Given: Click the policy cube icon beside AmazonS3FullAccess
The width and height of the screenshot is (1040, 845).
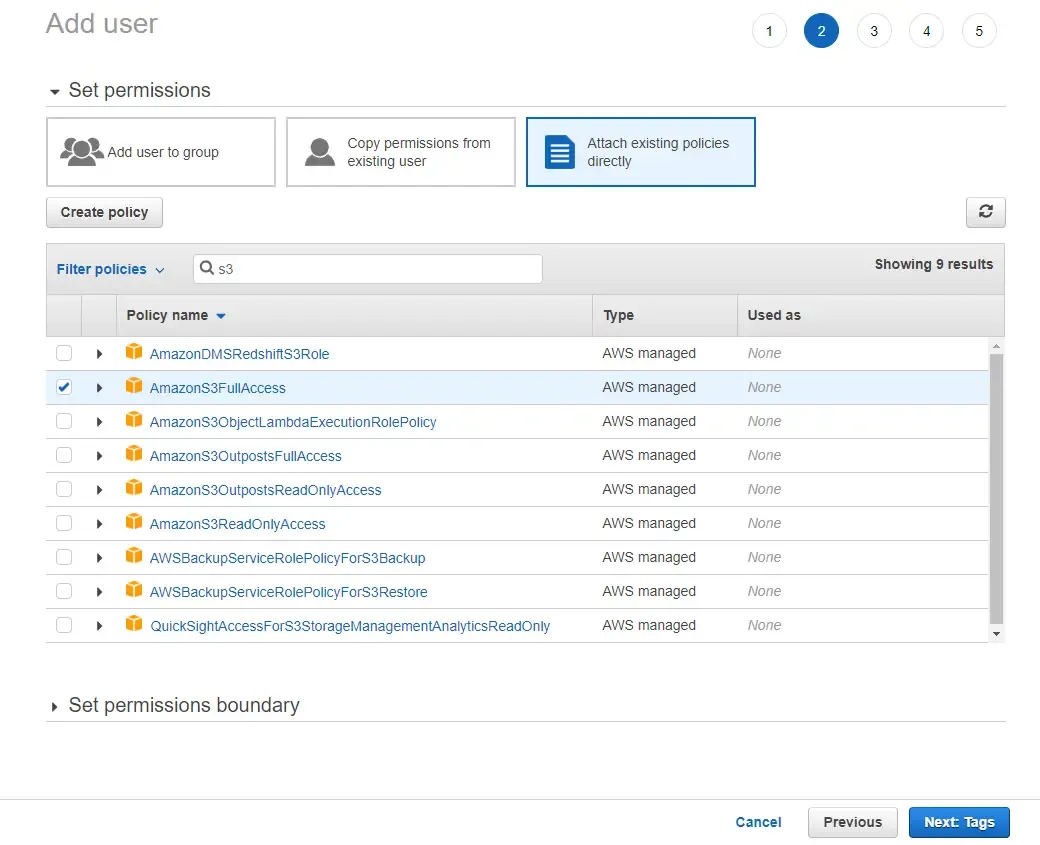Looking at the screenshot, I should (x=134, y=387).
